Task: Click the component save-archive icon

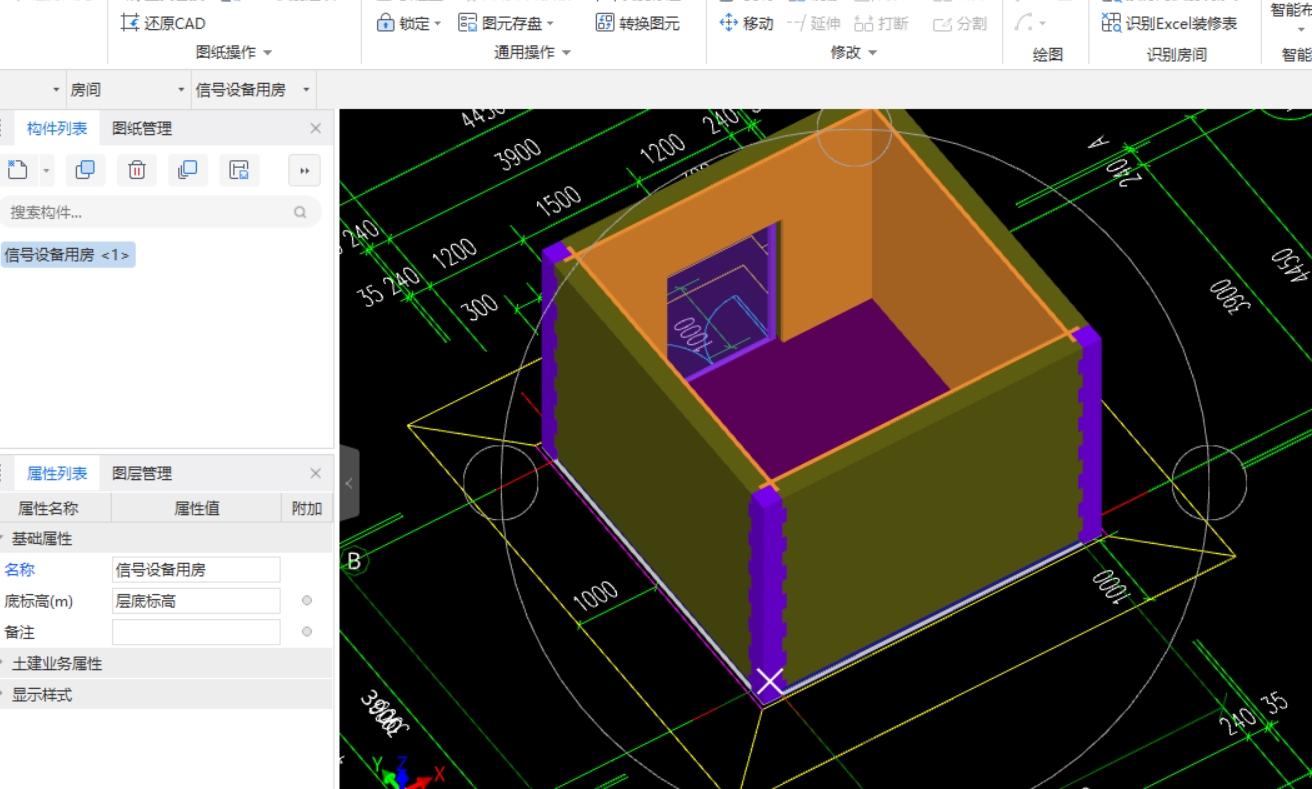Action: tap(239, 170)
